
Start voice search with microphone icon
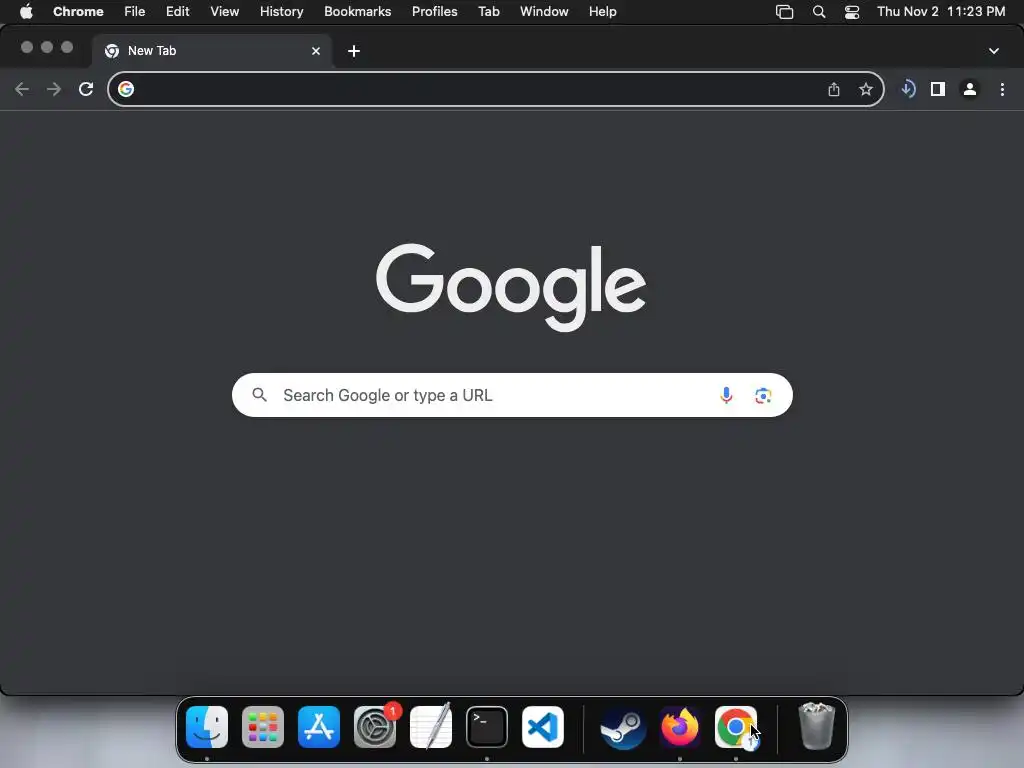click(x=726, y=395)
